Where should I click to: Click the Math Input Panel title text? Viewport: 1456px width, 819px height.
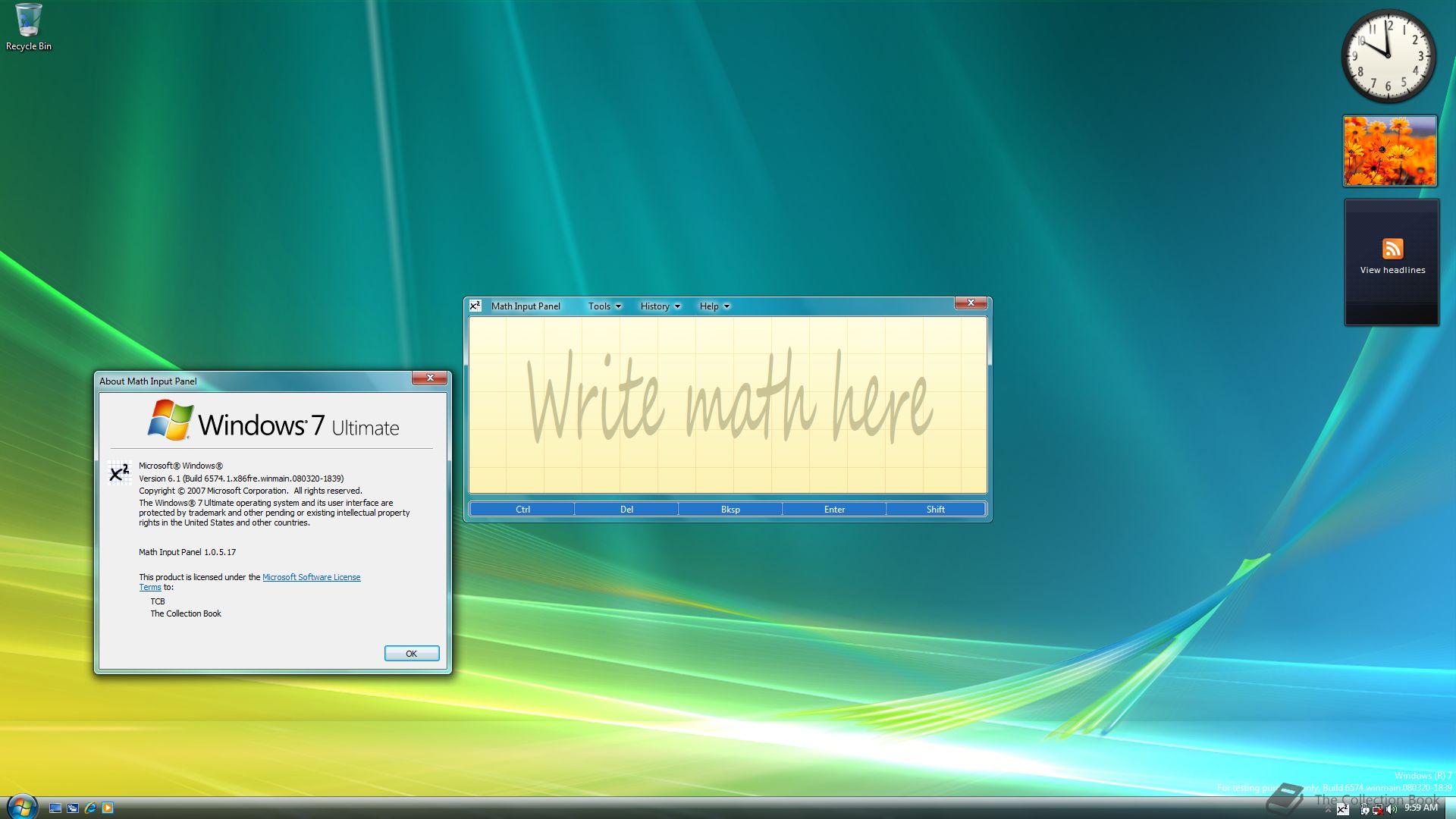click(526, 306)
